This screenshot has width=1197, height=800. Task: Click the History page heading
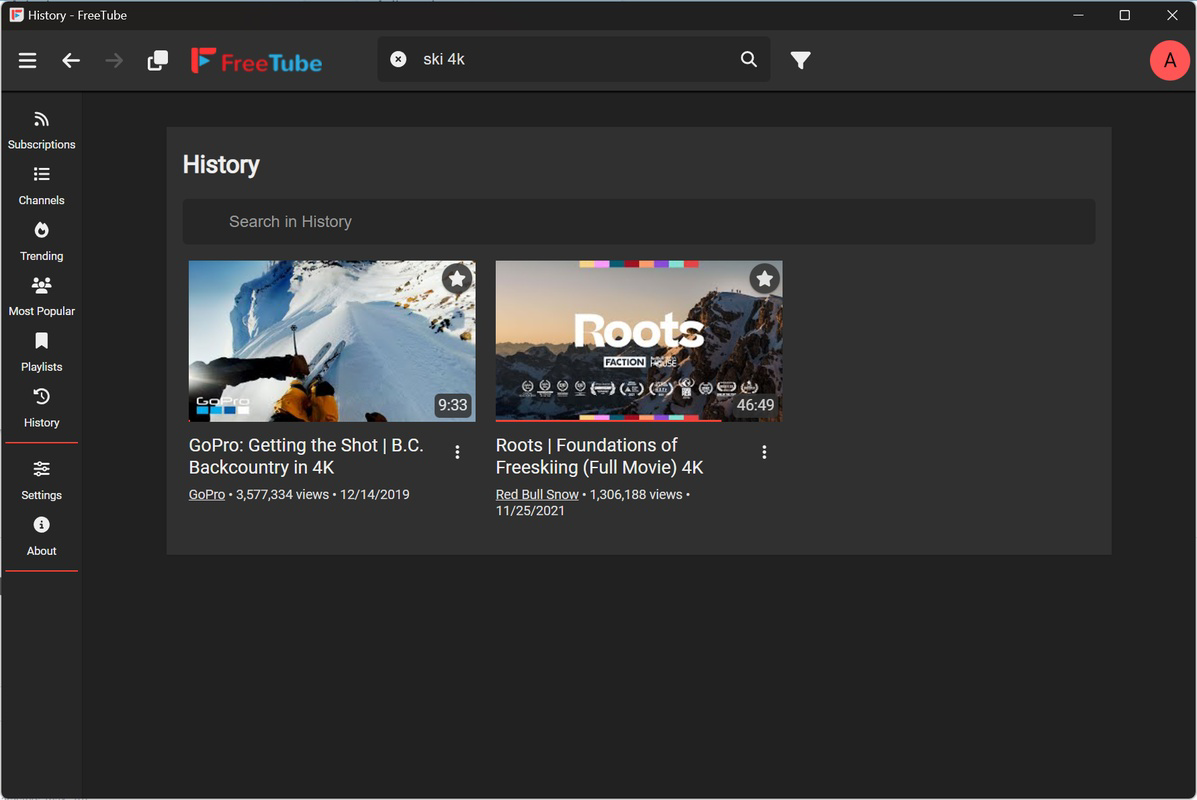[x=221, y=164]
